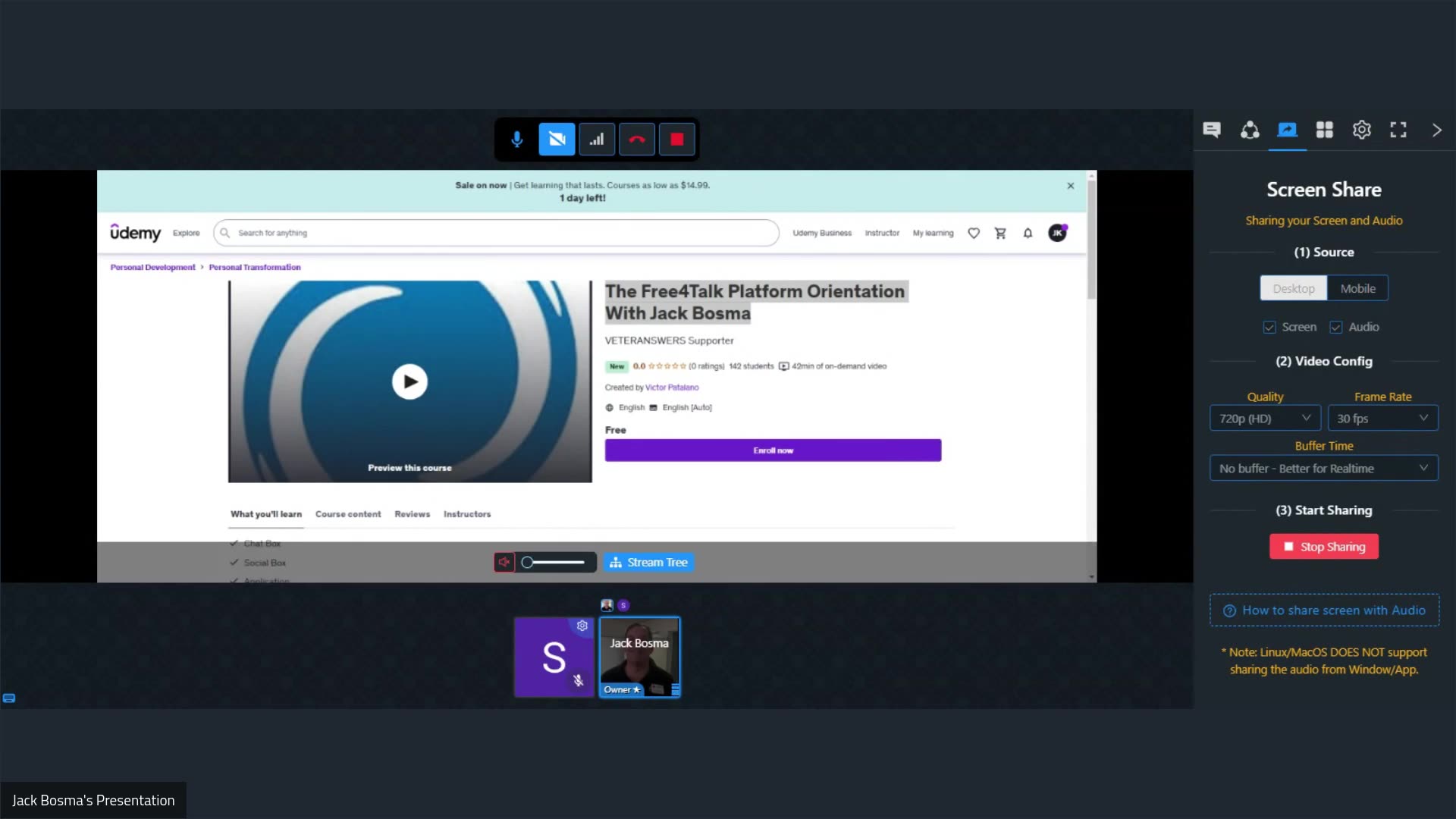This screenshot has width=1456, height=819.
Task: Mute the microphone in top toolbar
Action: (x=516, y=140)
